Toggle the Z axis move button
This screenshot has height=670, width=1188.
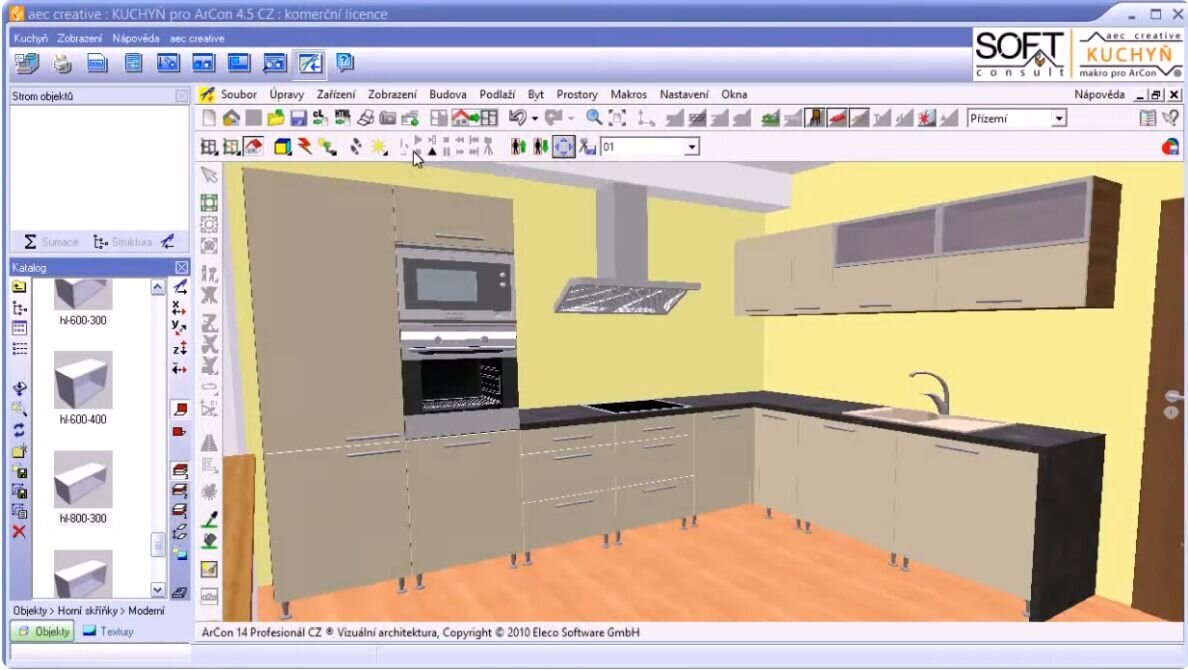[180, 349]
